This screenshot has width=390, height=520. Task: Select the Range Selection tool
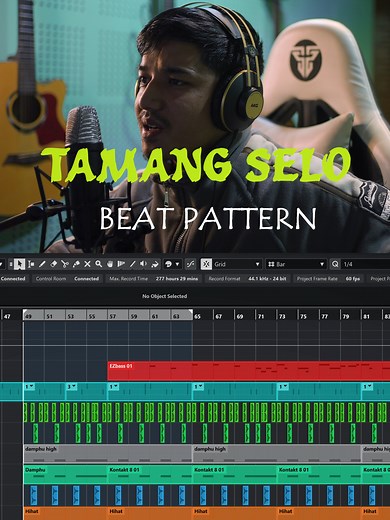31,264
